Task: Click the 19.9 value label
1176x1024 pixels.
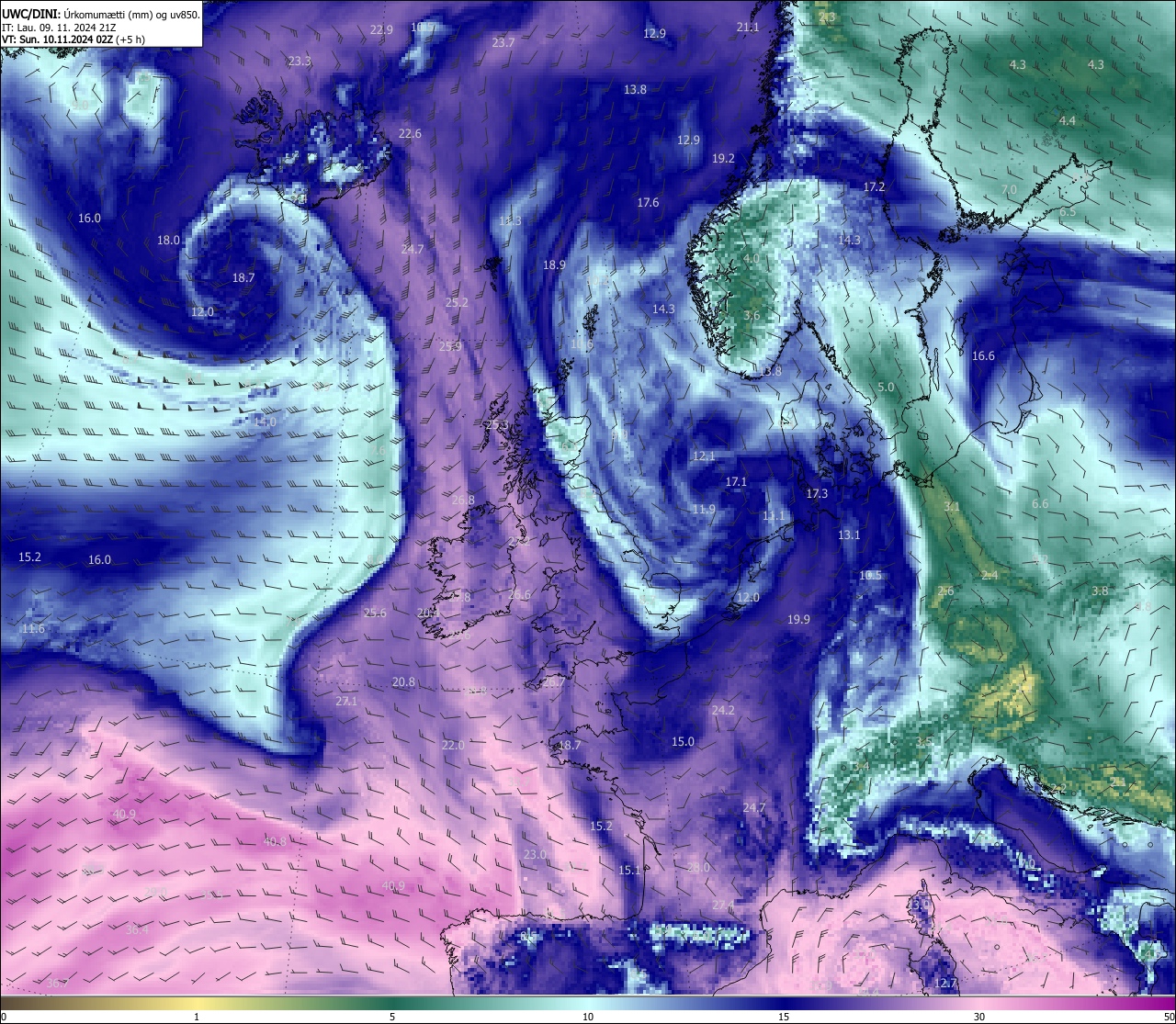Action: click(x=798, y=620)
